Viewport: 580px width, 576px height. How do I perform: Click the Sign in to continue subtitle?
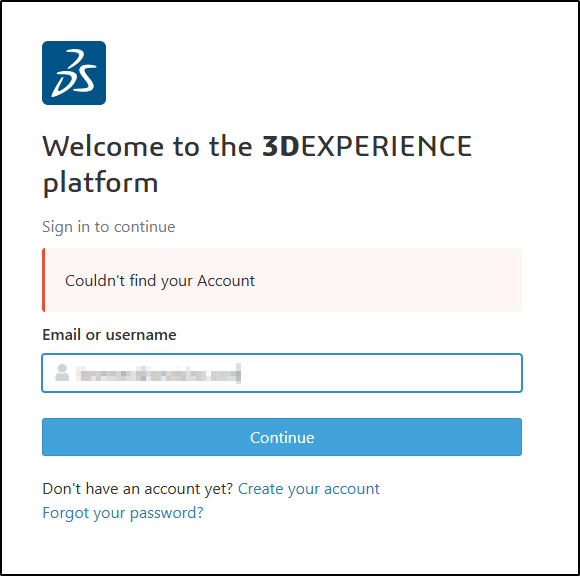pos(109,227)
